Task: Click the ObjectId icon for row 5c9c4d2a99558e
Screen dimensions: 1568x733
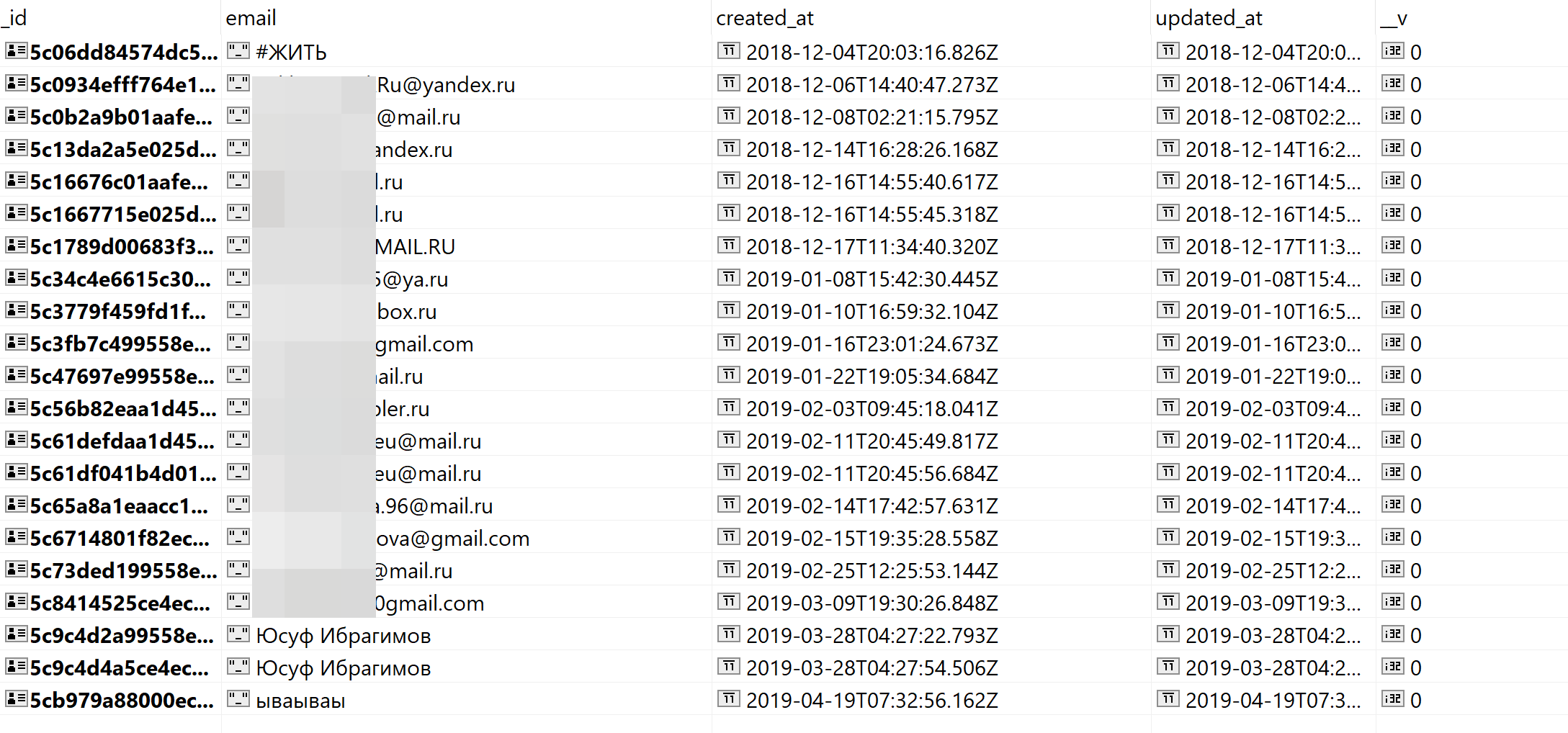Action: [15, 635]
